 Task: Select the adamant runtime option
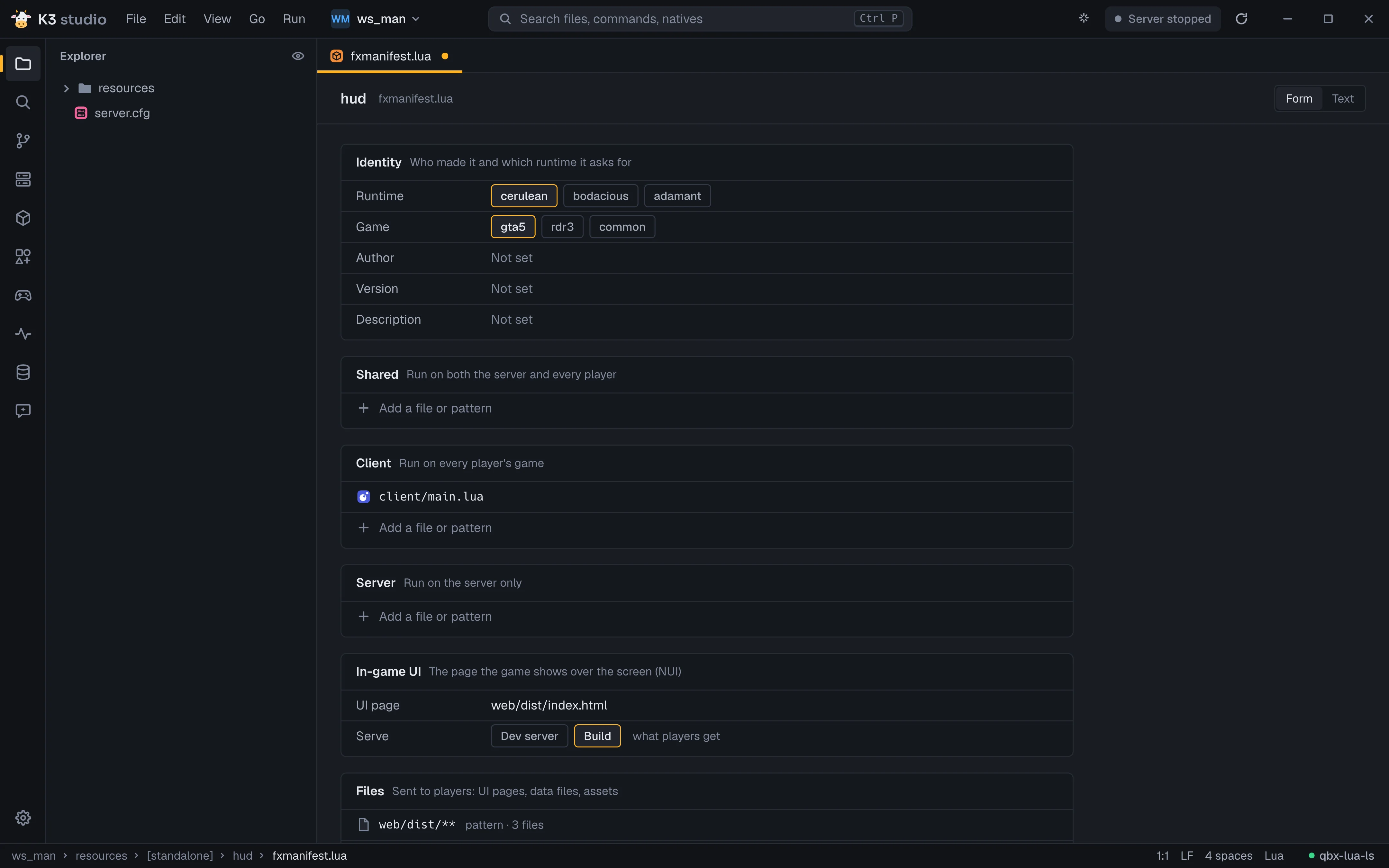coord(677,196)
